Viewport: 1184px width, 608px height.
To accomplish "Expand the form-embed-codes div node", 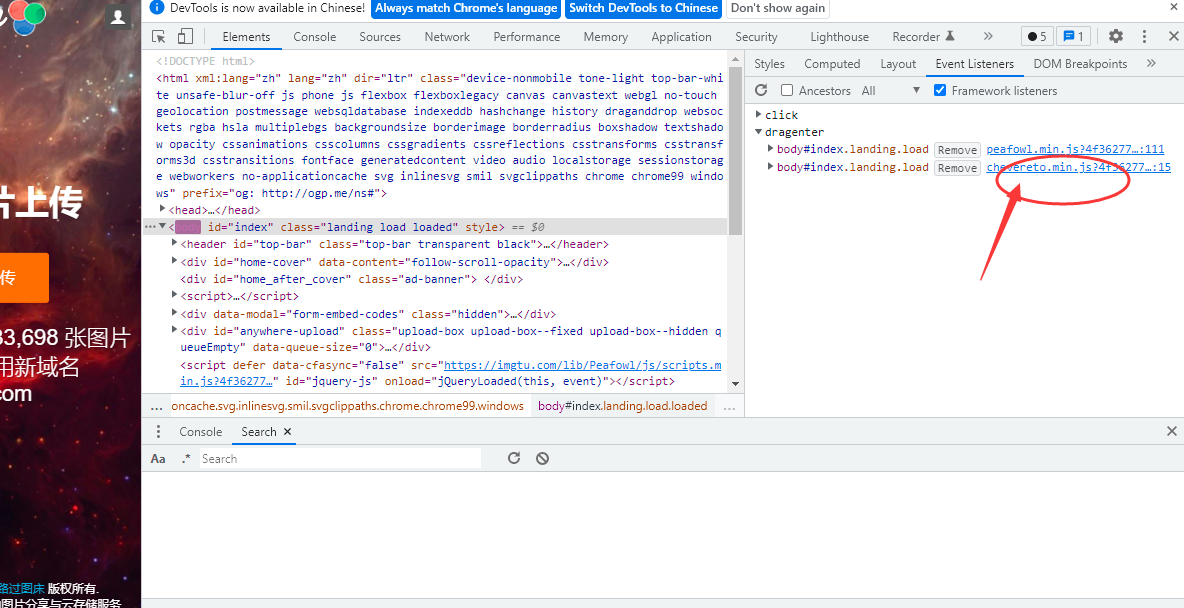I will [175, 313].
